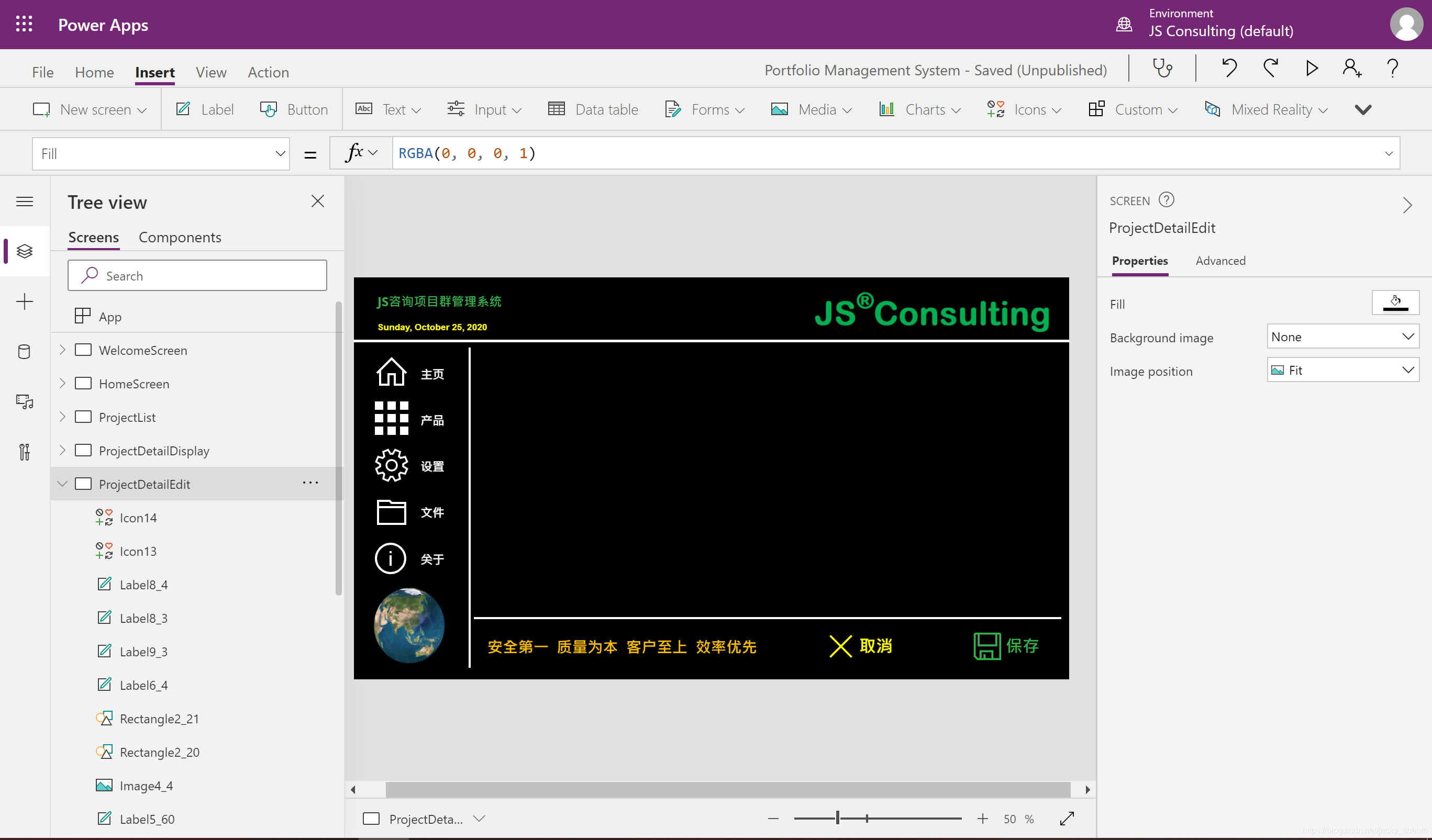This screenshot has height=840, width=1432.
Task: Open the View menu
Action: (211, 72)
